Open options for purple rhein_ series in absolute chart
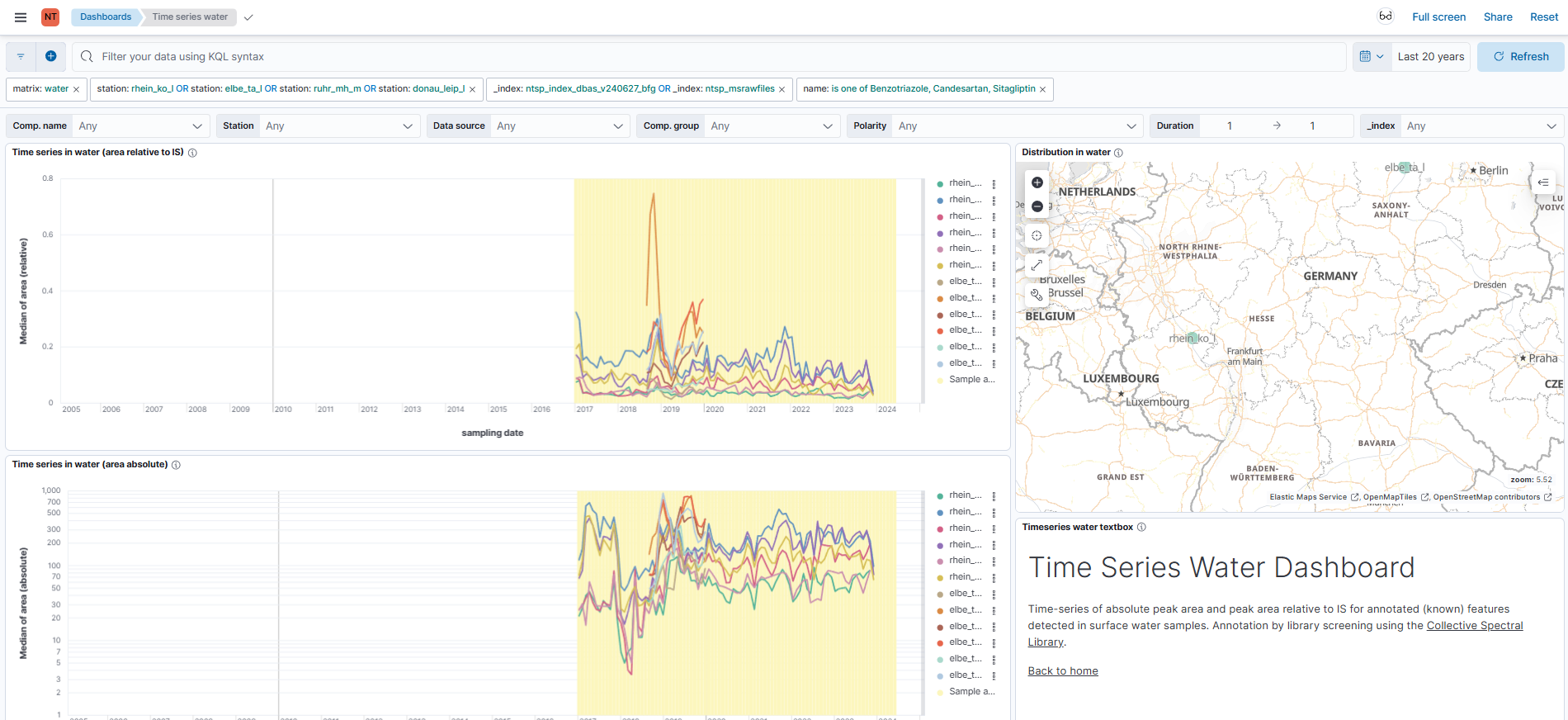The image size is (1568, 720). point(994,545)
